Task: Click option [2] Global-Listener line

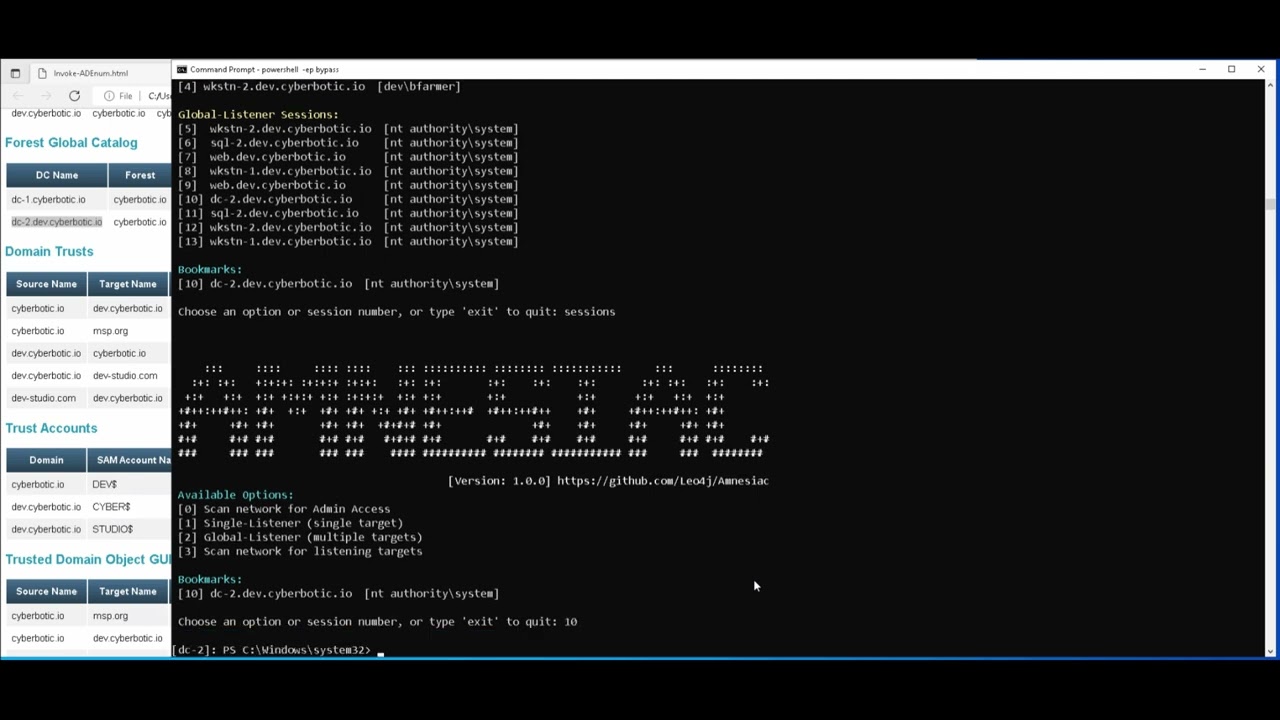Action: pyautogui.click(x=300, y=537)
